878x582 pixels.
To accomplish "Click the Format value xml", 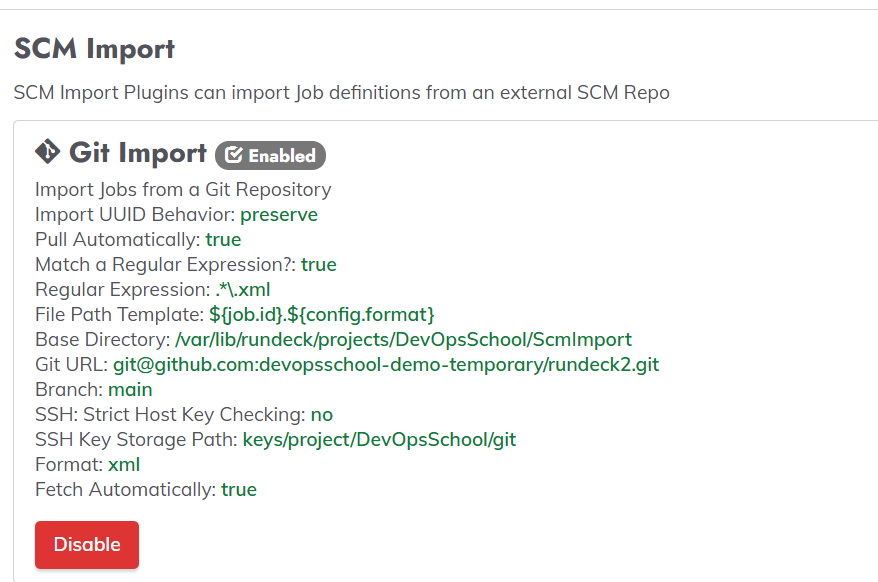I will (x=124, y=464).
